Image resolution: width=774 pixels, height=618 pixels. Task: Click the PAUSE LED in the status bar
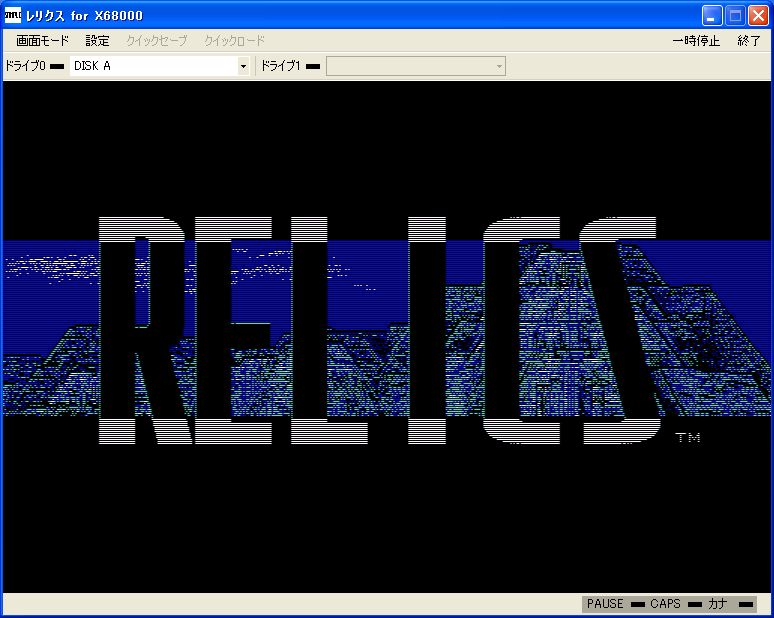click(638, 604)
